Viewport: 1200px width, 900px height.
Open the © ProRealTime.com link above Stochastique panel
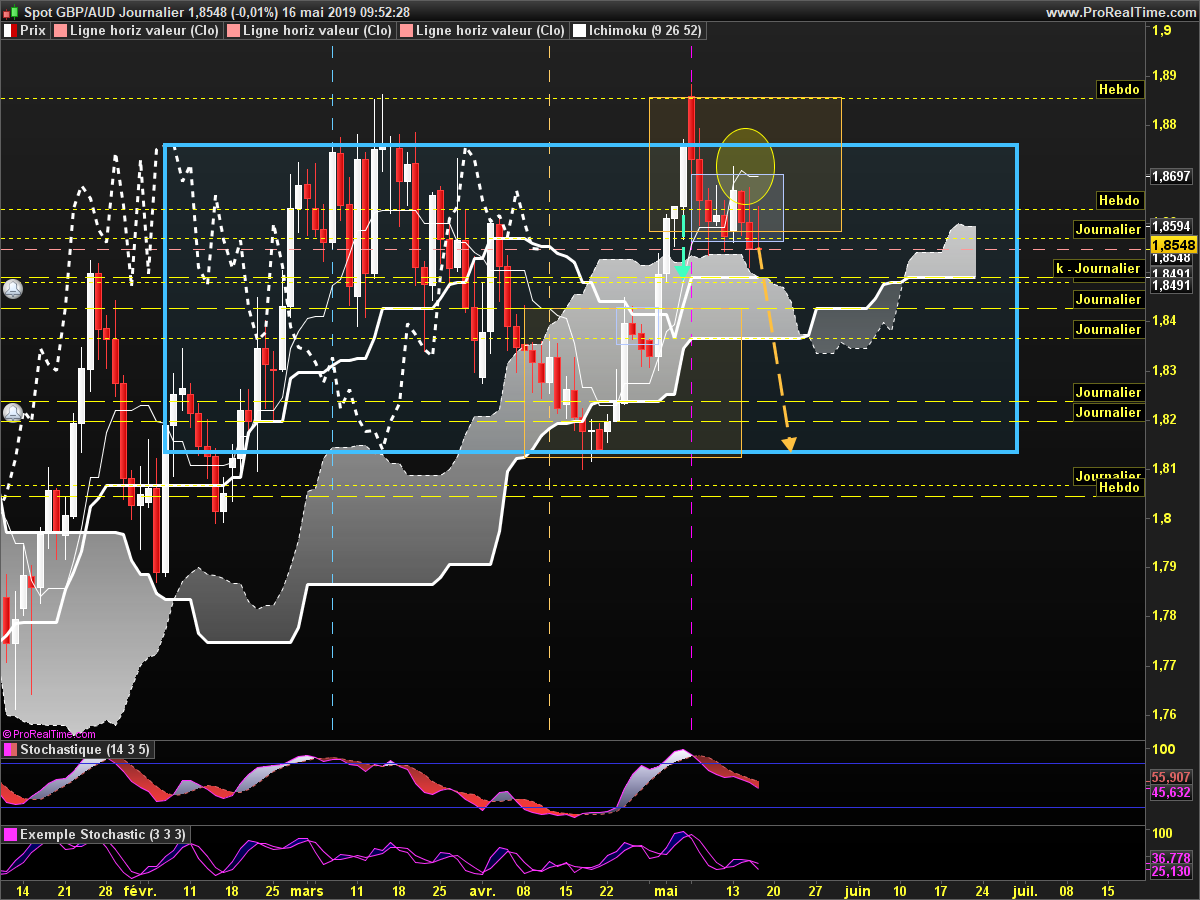[x=49, y=734]
